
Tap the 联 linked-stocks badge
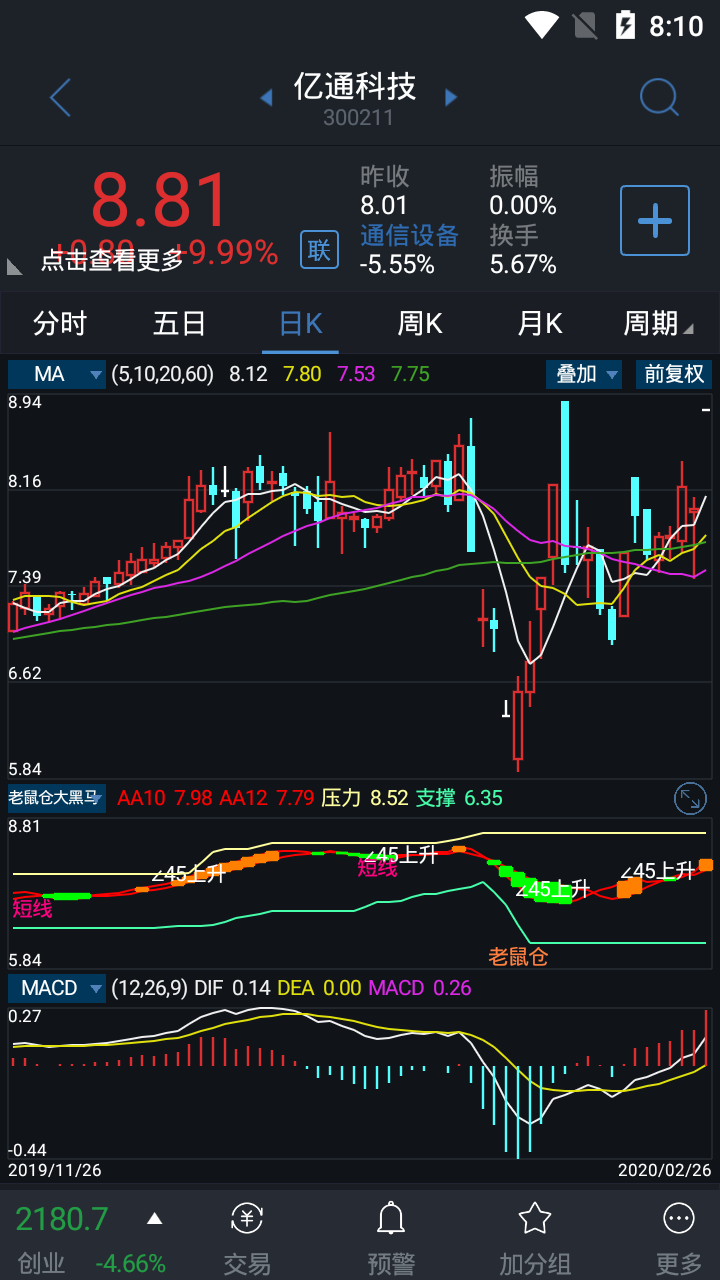point(319,249)
